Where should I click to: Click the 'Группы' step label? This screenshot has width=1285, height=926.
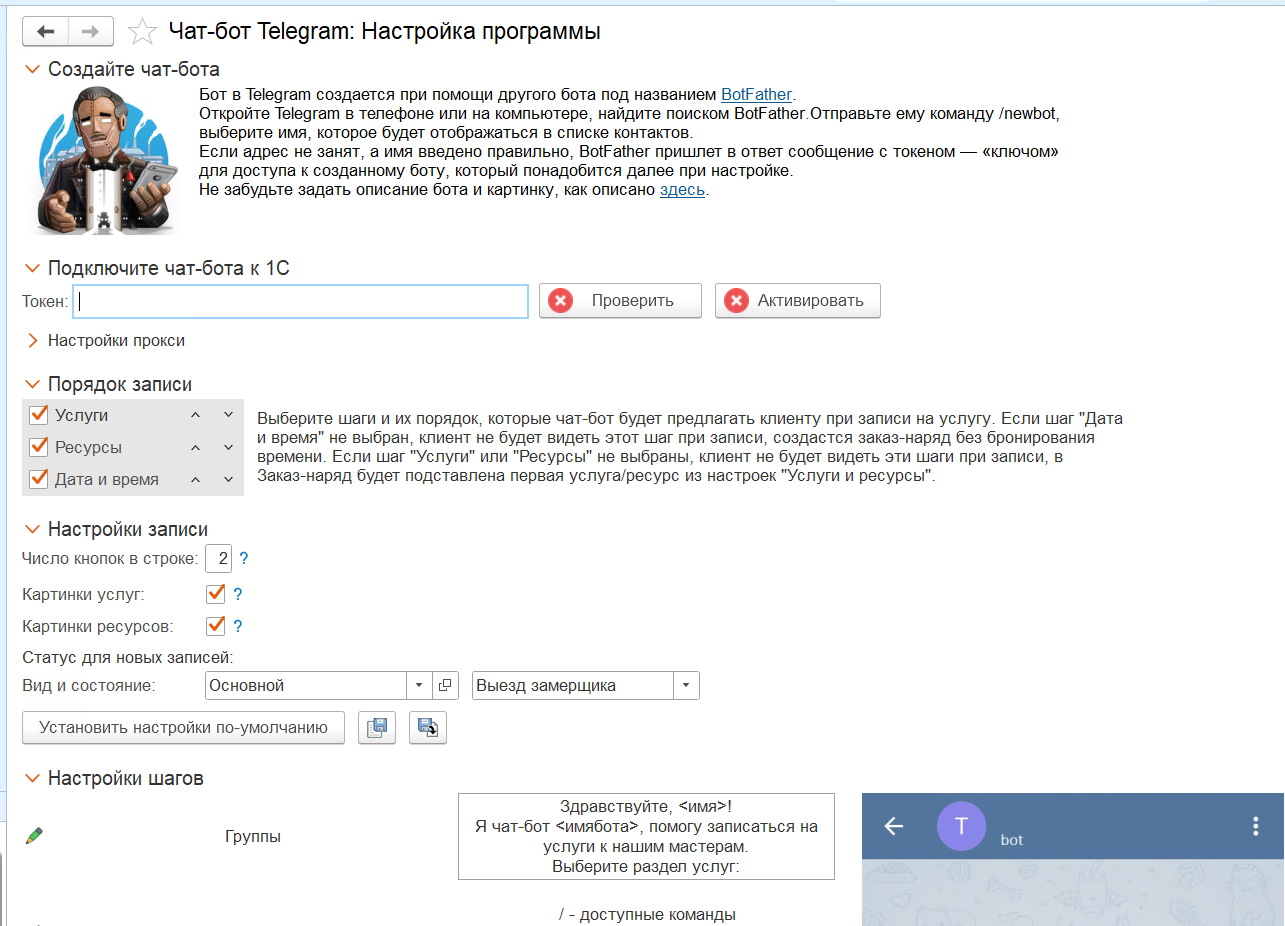pos(253,837)
